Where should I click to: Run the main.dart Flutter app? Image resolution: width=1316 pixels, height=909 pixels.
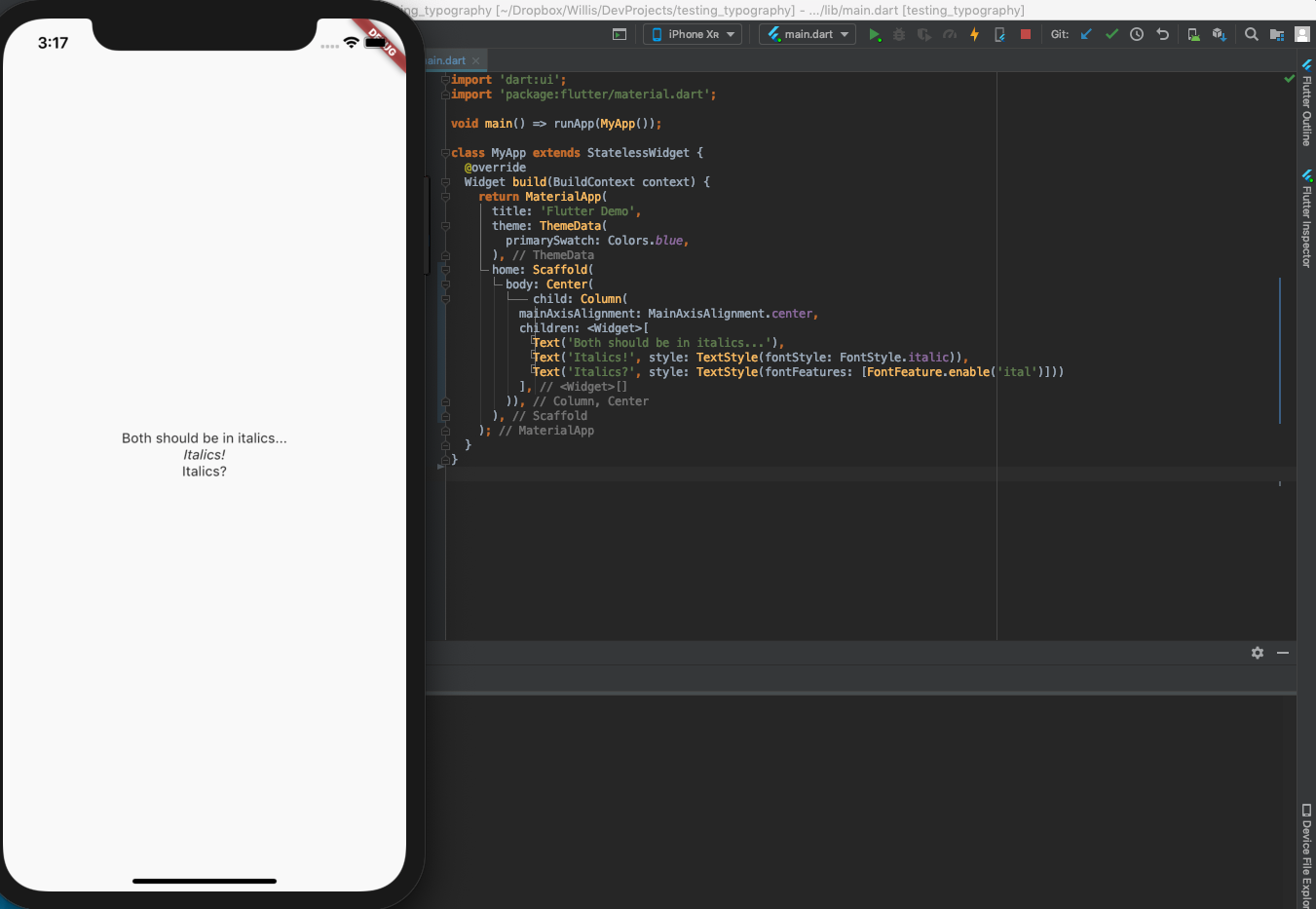(x=875, y=34)
